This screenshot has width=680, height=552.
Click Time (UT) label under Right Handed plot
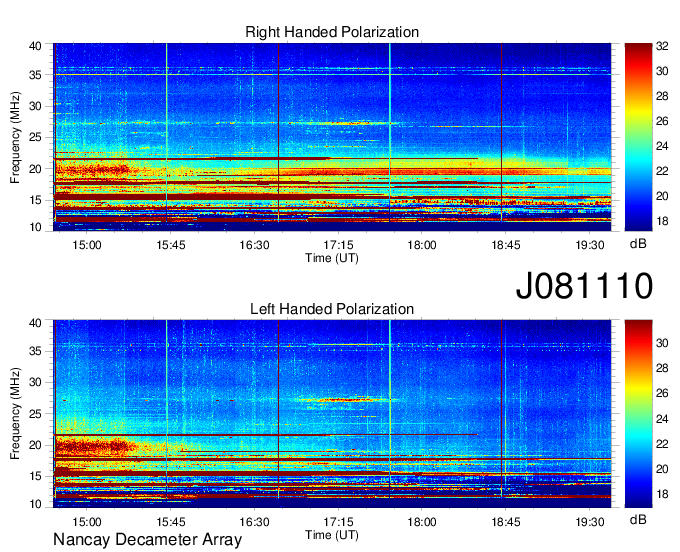[x=332, y=258]
